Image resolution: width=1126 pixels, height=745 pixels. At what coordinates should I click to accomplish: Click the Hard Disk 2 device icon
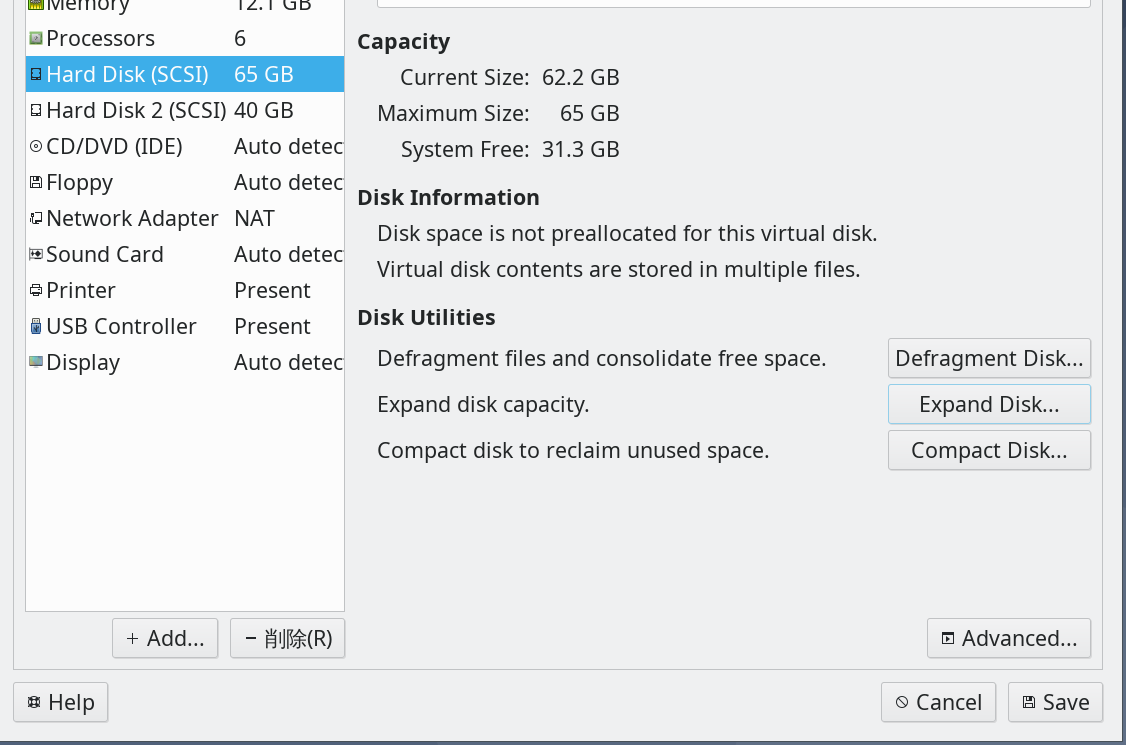(x=36, y=111)
